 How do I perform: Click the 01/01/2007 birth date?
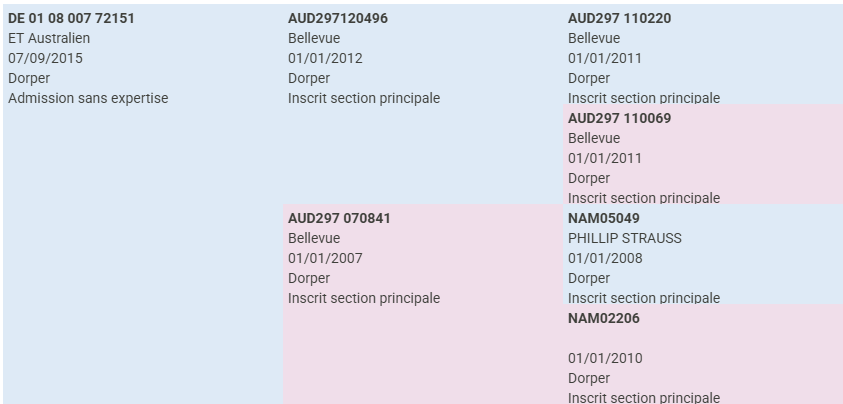click(x=325, y=258)
